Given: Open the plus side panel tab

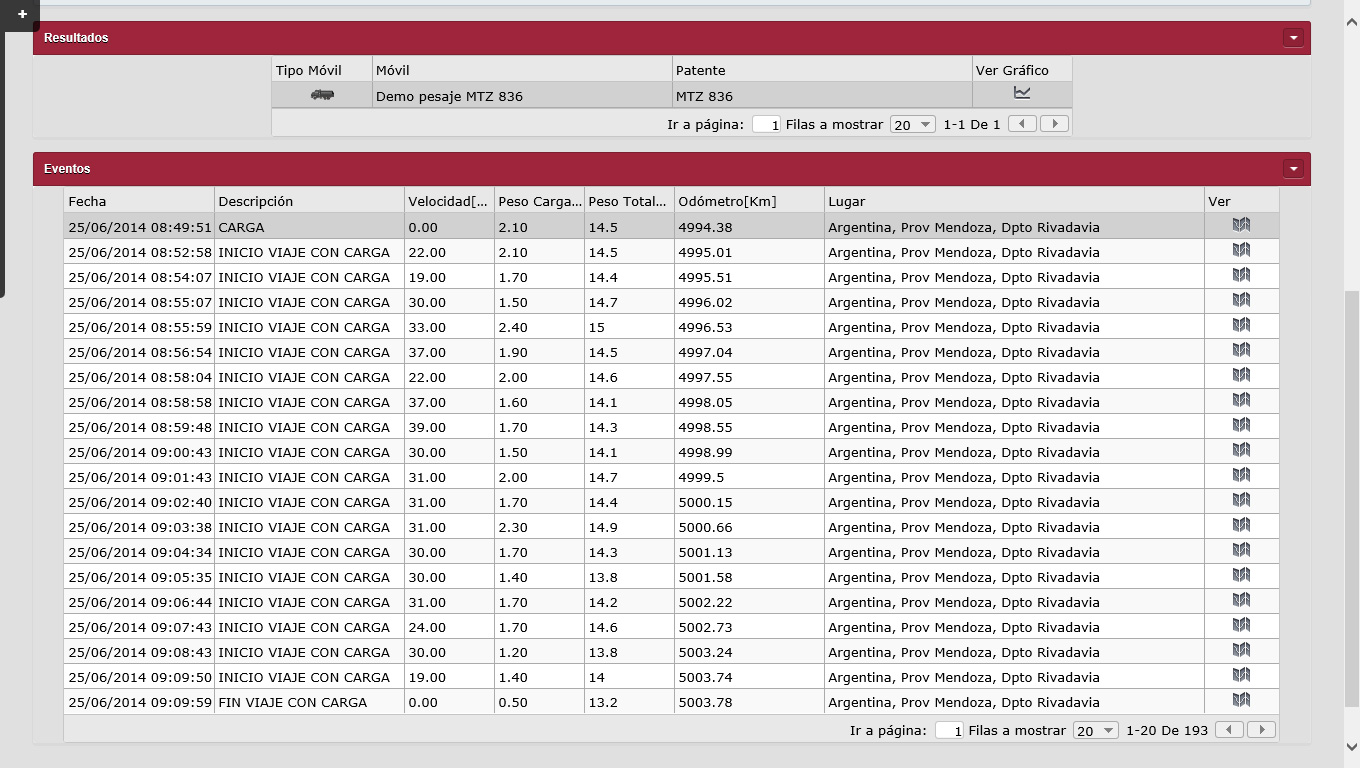Looking at the screenshot, I should click(x=22, y=14).
